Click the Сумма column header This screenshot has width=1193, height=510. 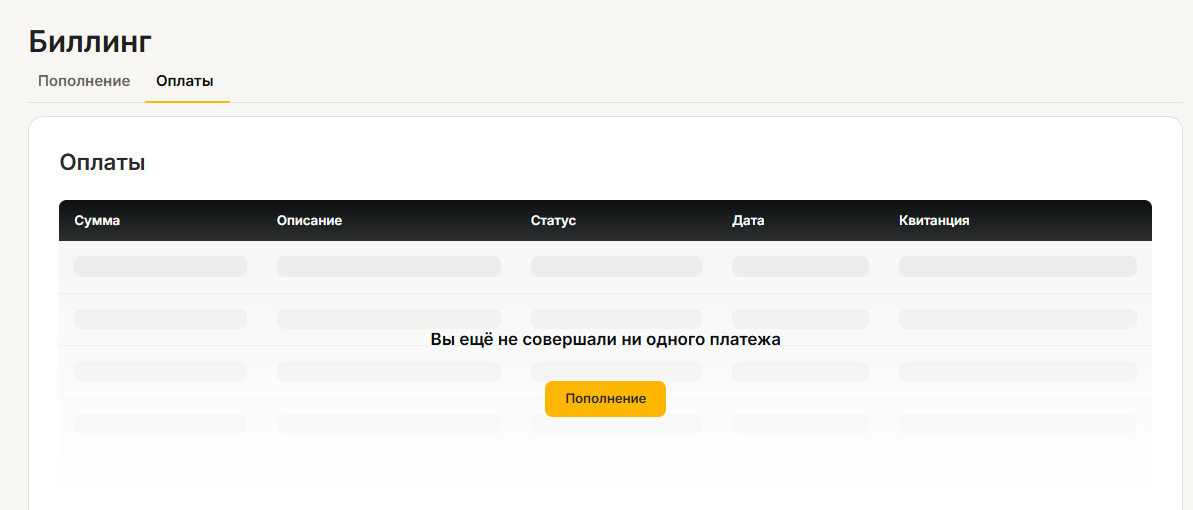point(97,220)
